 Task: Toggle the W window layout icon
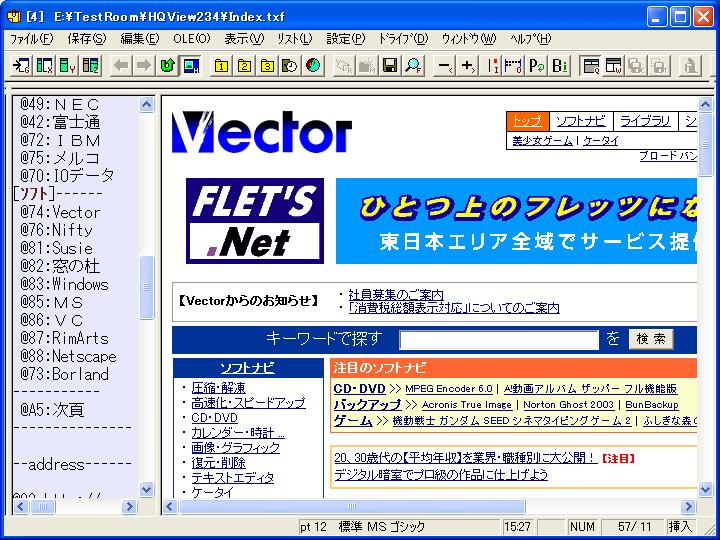pos(613,66)
